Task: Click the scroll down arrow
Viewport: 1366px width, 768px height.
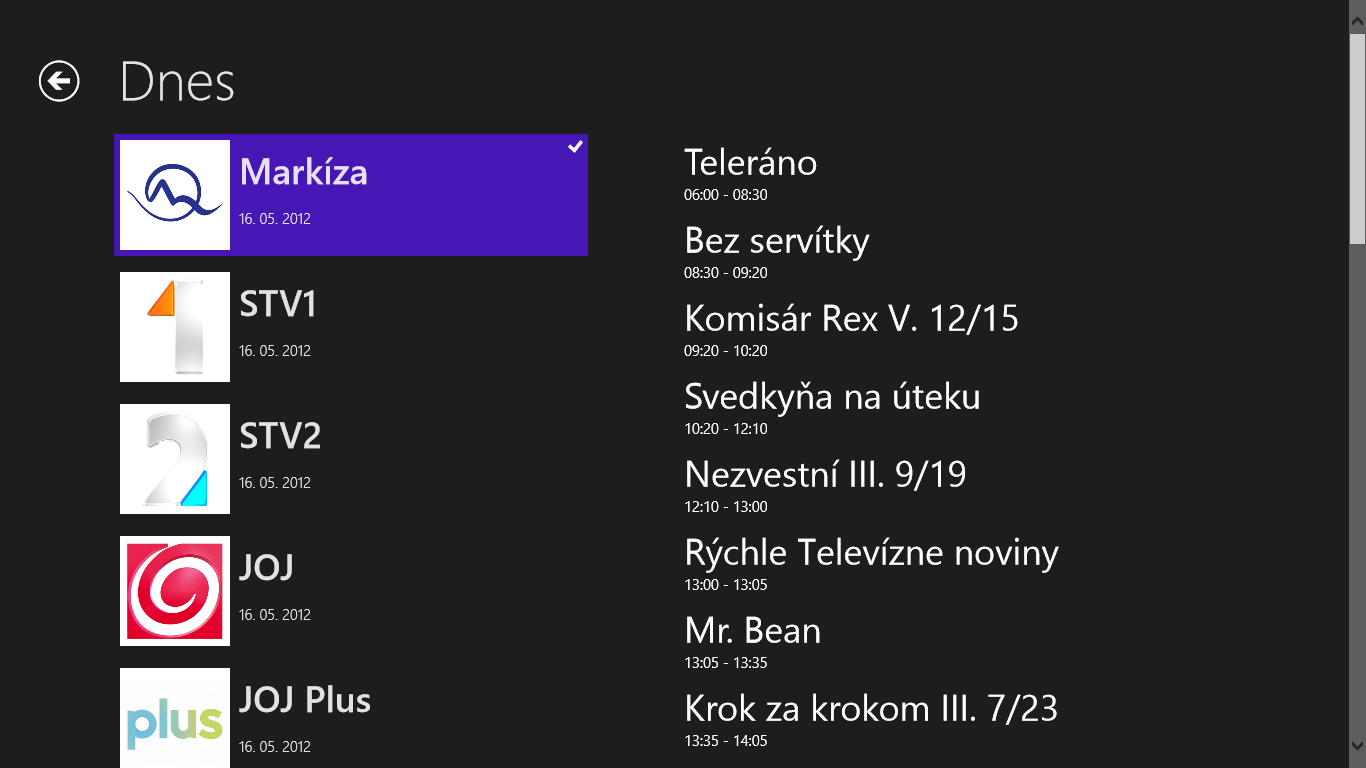Action: pos(1357,745)
